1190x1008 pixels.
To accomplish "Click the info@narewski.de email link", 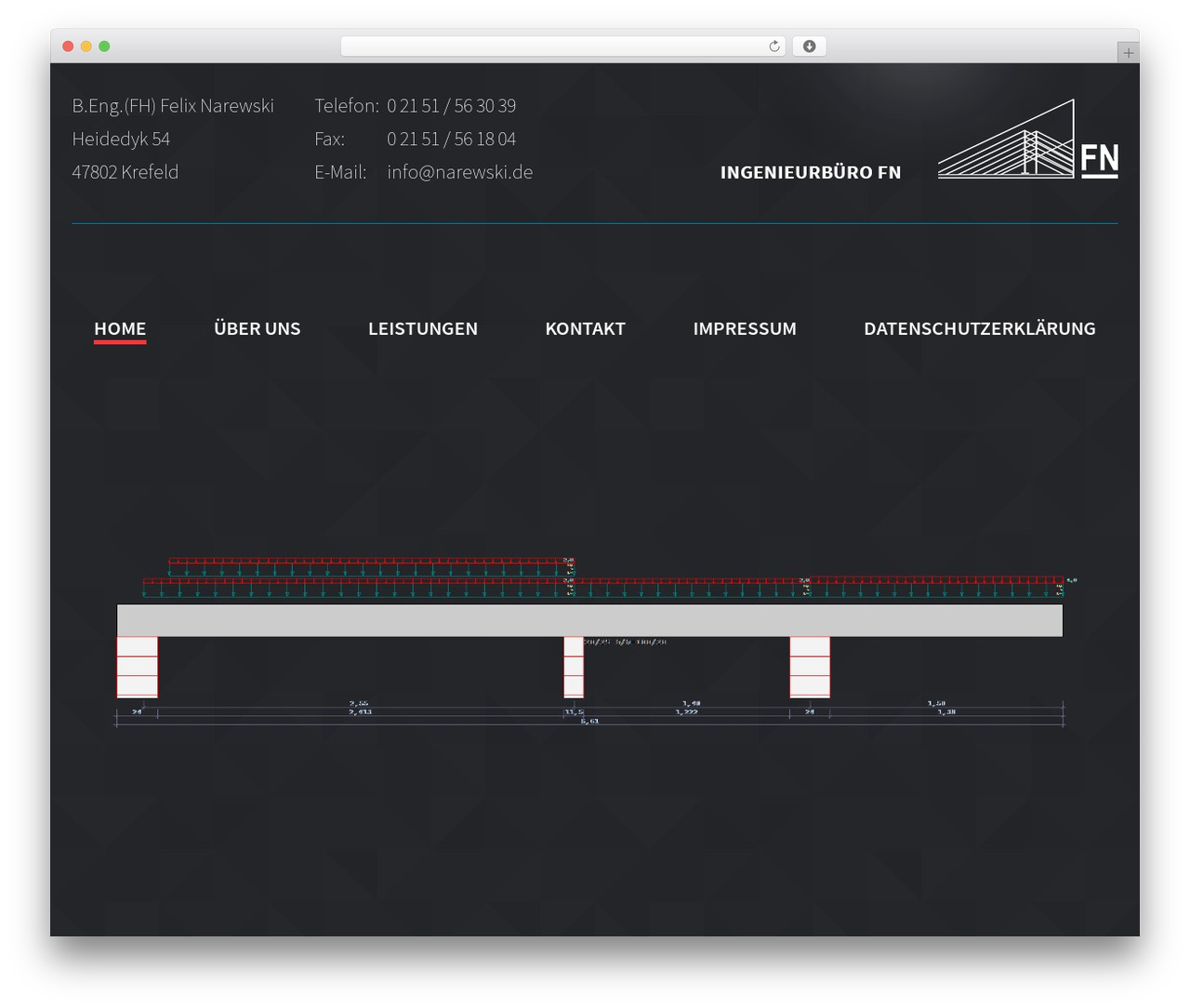I will [460, 172].
